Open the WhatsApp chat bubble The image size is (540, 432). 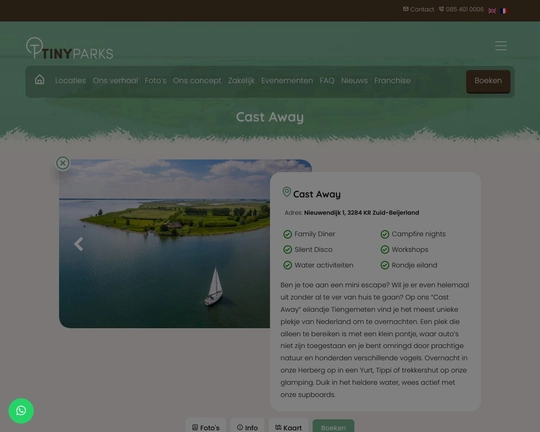(x=21, y=411)
